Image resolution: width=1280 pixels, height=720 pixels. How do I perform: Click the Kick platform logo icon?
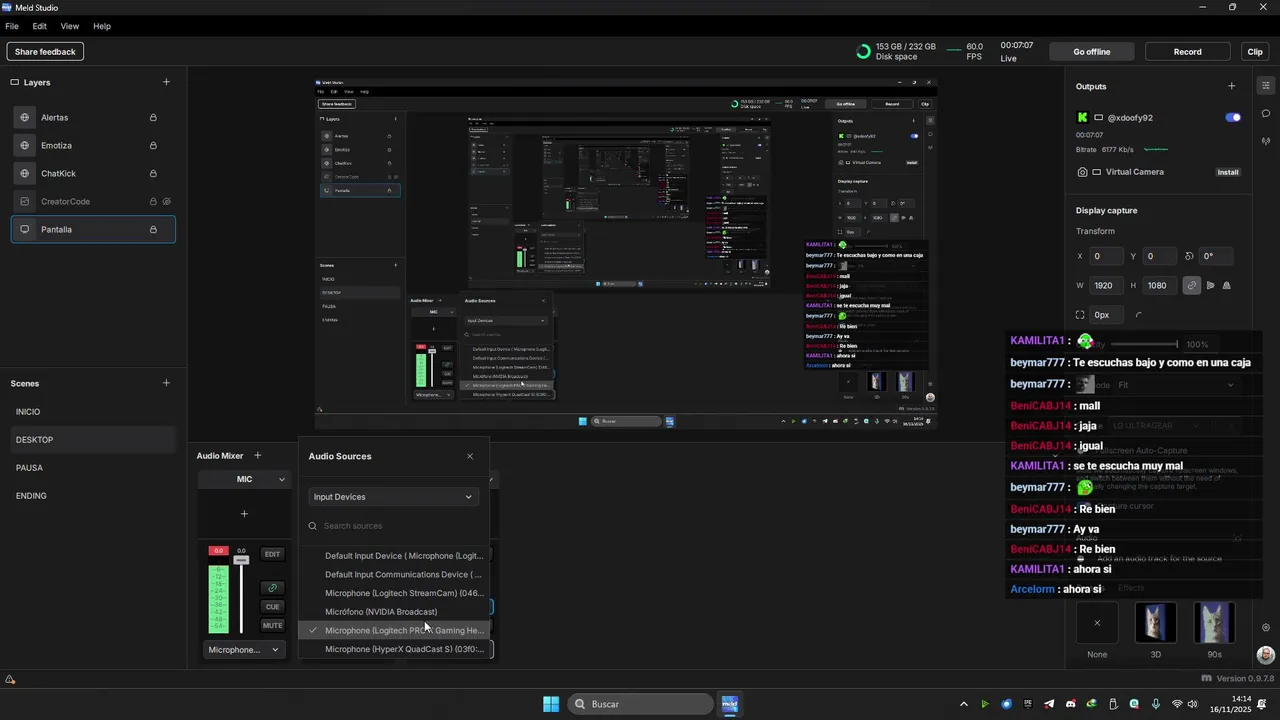(x=1082, y=117)
